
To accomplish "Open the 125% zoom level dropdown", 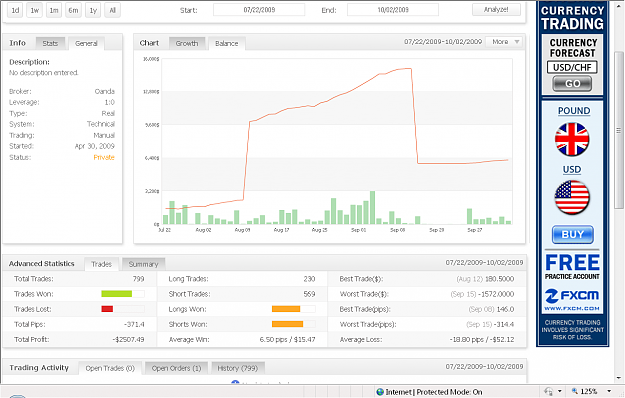I will click(609, 392).
